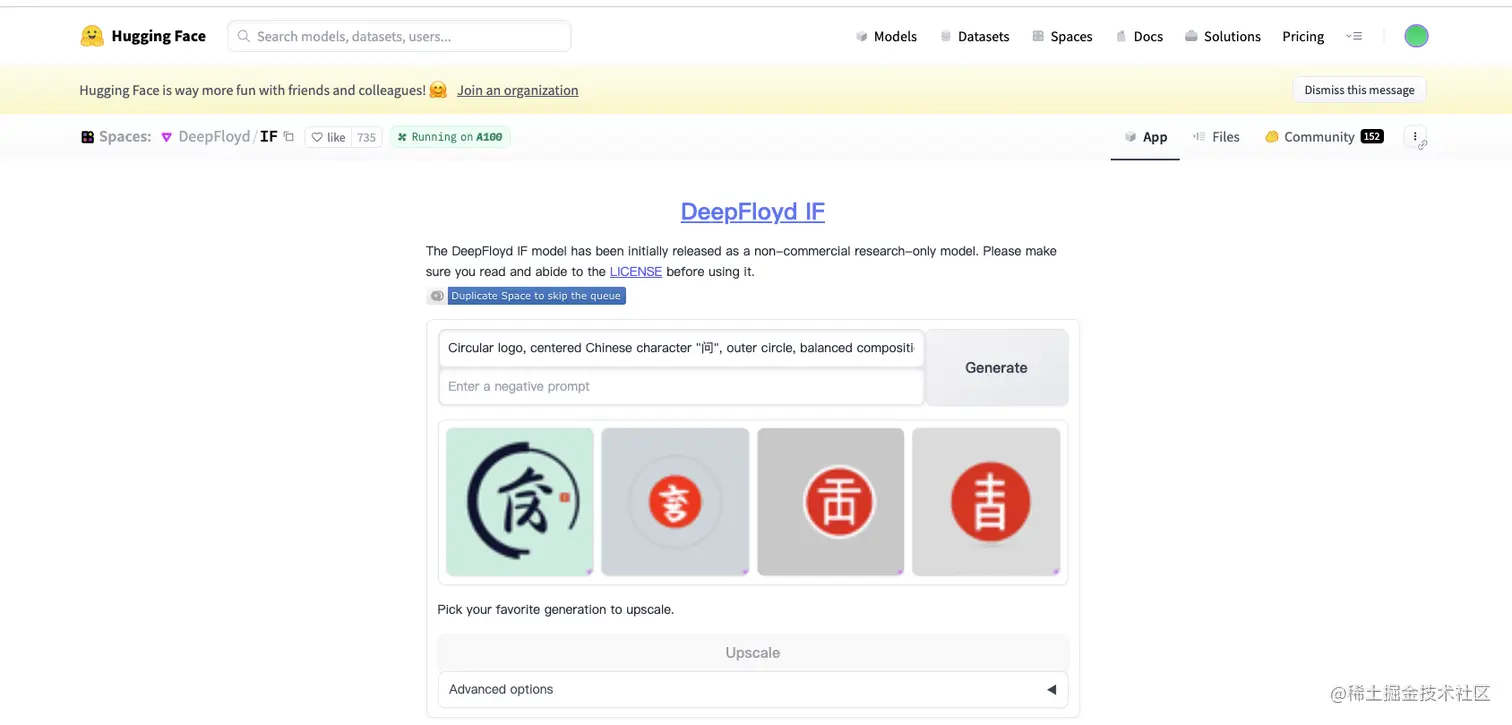1512x725 pixels.
Task: Open the Datasets page
Action: coord(974,36)
